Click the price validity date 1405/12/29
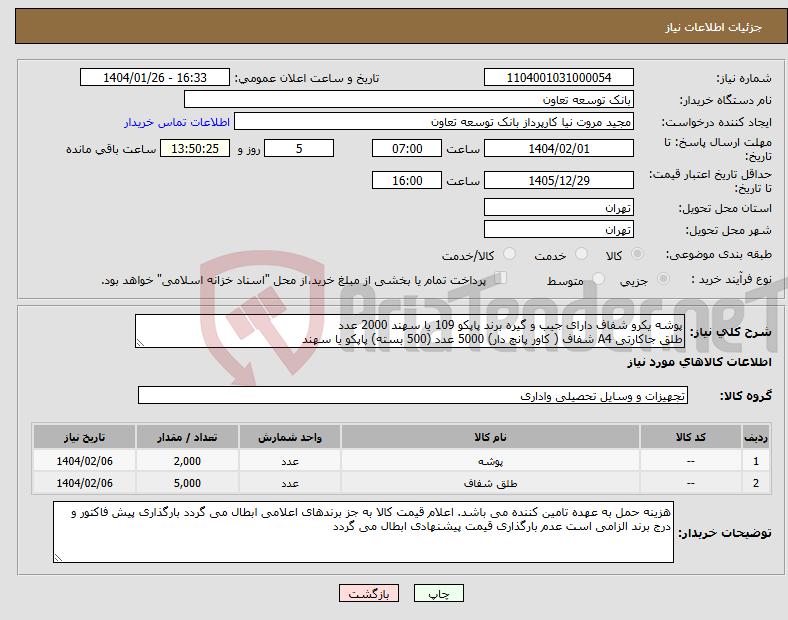Screen dimensions: 788x620 [558, 180]
